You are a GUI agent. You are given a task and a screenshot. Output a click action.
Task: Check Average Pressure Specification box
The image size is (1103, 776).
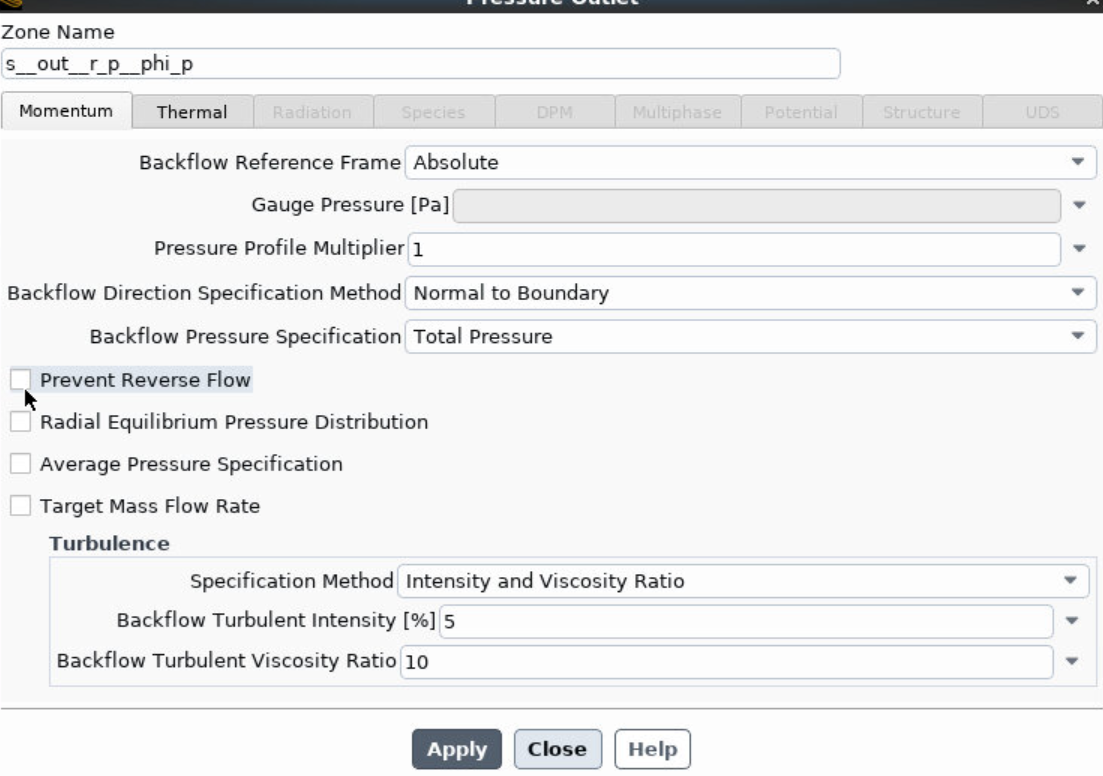click(20, 464)
